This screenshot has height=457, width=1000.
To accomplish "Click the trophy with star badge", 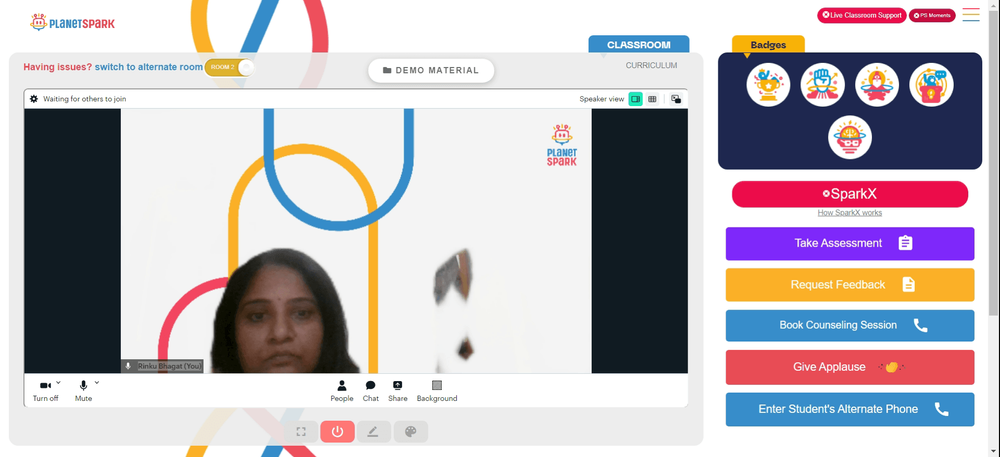I will (768, 85).
